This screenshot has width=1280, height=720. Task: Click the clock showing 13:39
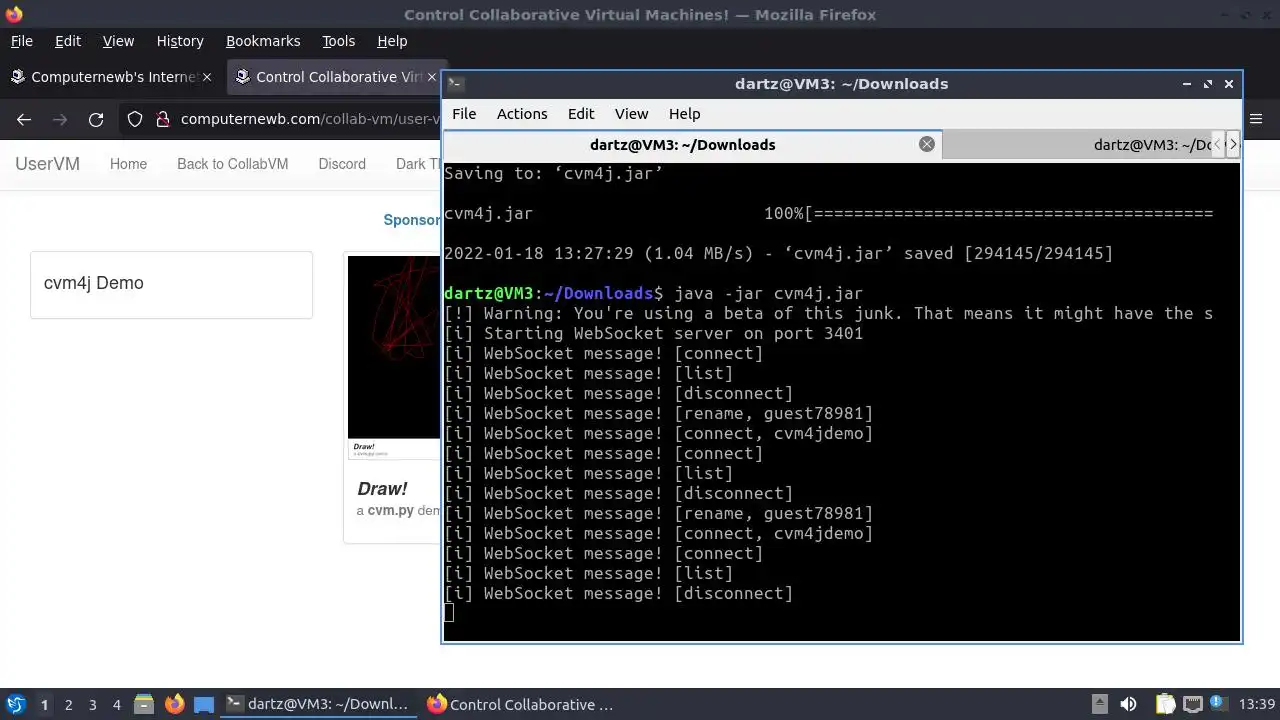click(1257, 704)
